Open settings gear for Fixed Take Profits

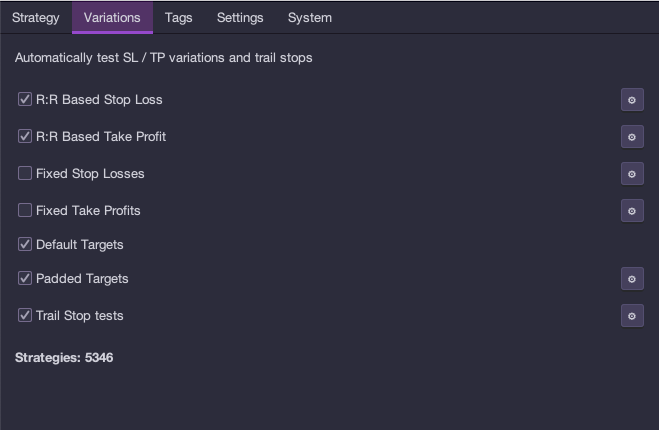point(632,211)
